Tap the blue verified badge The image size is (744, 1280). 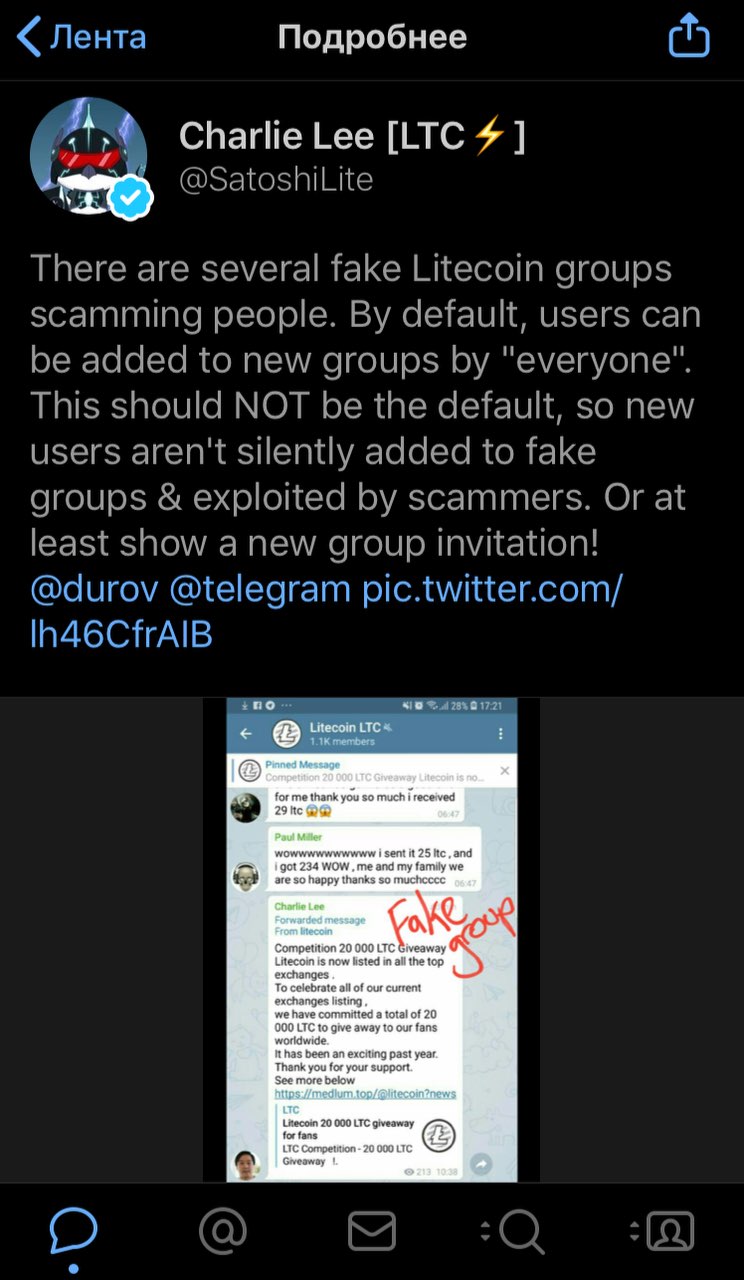pos(131,198)
